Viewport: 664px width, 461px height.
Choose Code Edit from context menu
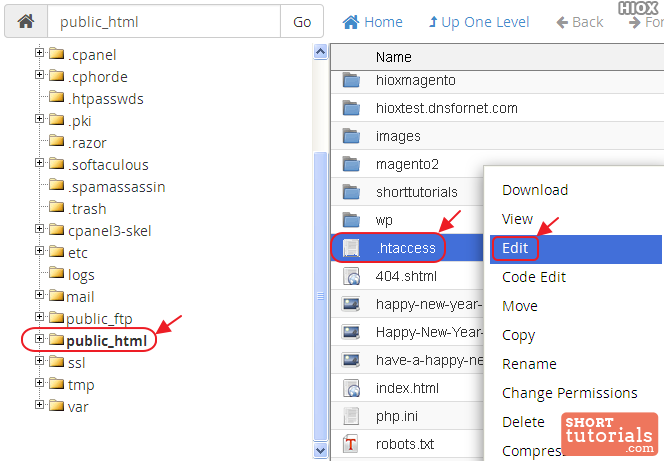[x=534, y=277]
